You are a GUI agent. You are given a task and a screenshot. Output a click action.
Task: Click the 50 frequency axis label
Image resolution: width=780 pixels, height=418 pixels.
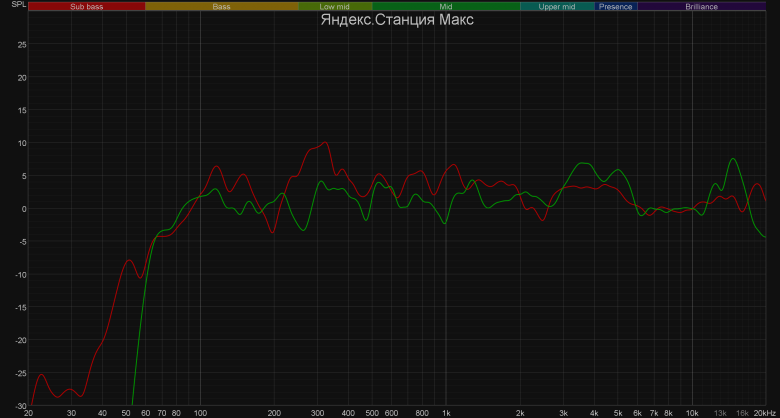coord(127,413)
